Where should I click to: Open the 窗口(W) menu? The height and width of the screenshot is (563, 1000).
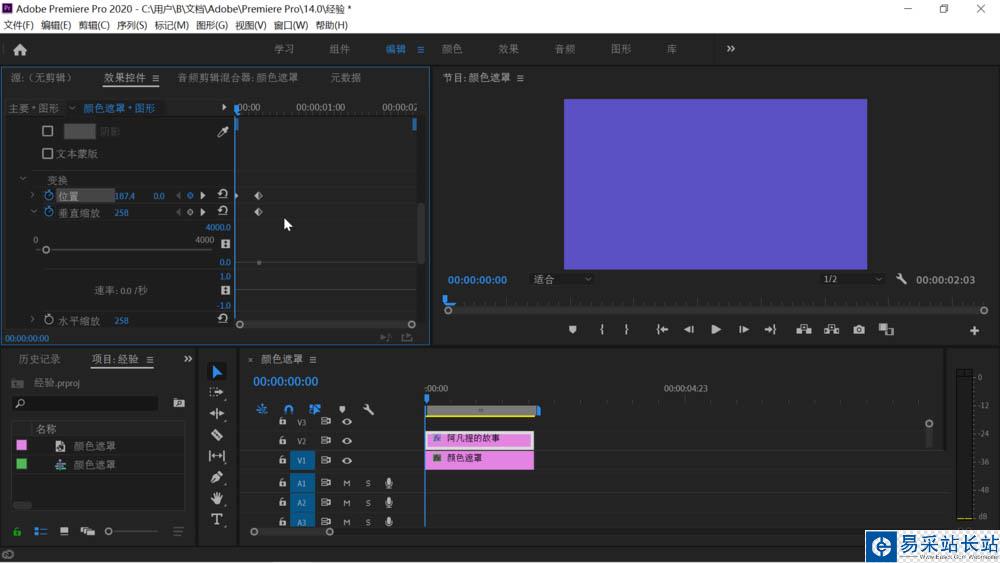coord(290,25)
